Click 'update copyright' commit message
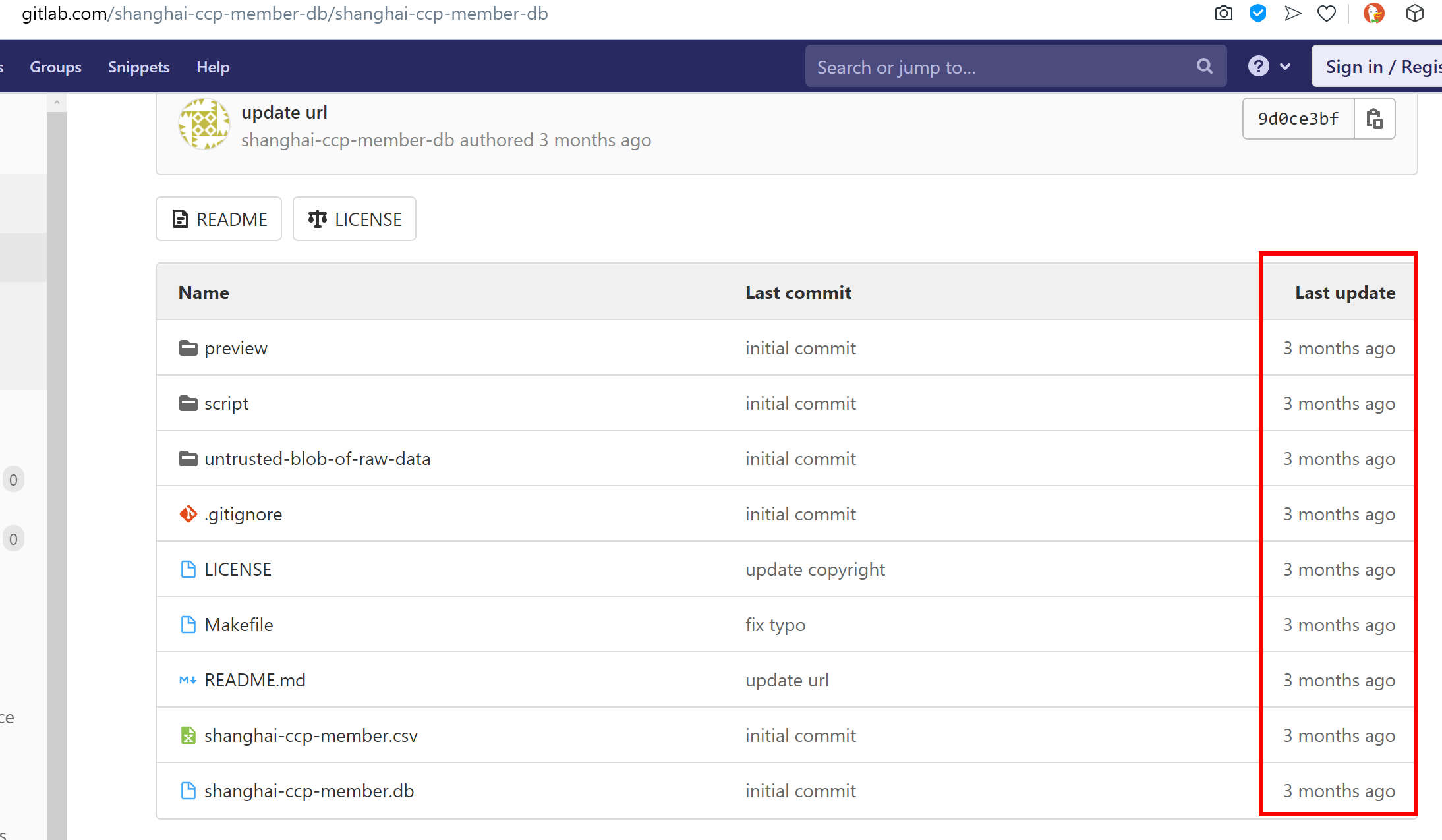Viewport: 1442px width, 840px height. [815, 569]
